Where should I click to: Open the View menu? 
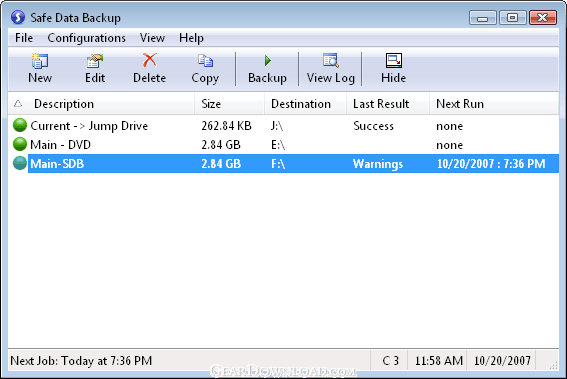pyautogui.click(x=152, y=38)
